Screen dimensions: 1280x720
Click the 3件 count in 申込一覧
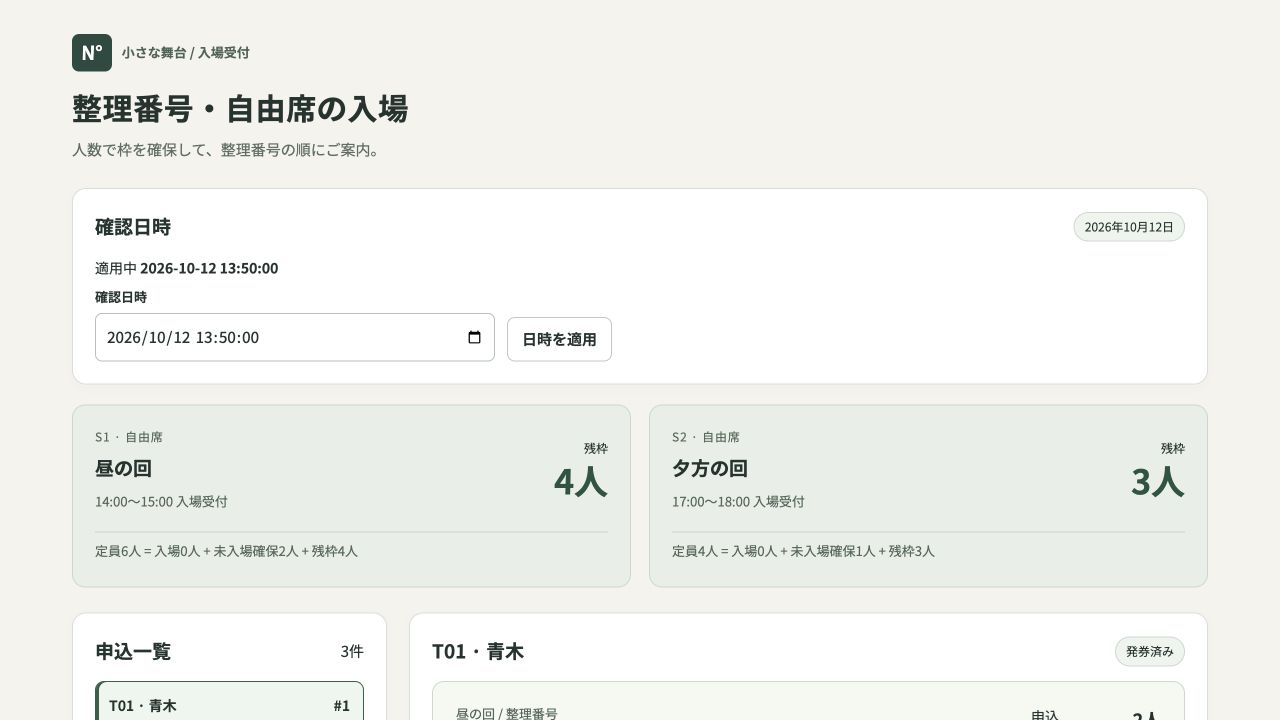[x=352, y=652]
